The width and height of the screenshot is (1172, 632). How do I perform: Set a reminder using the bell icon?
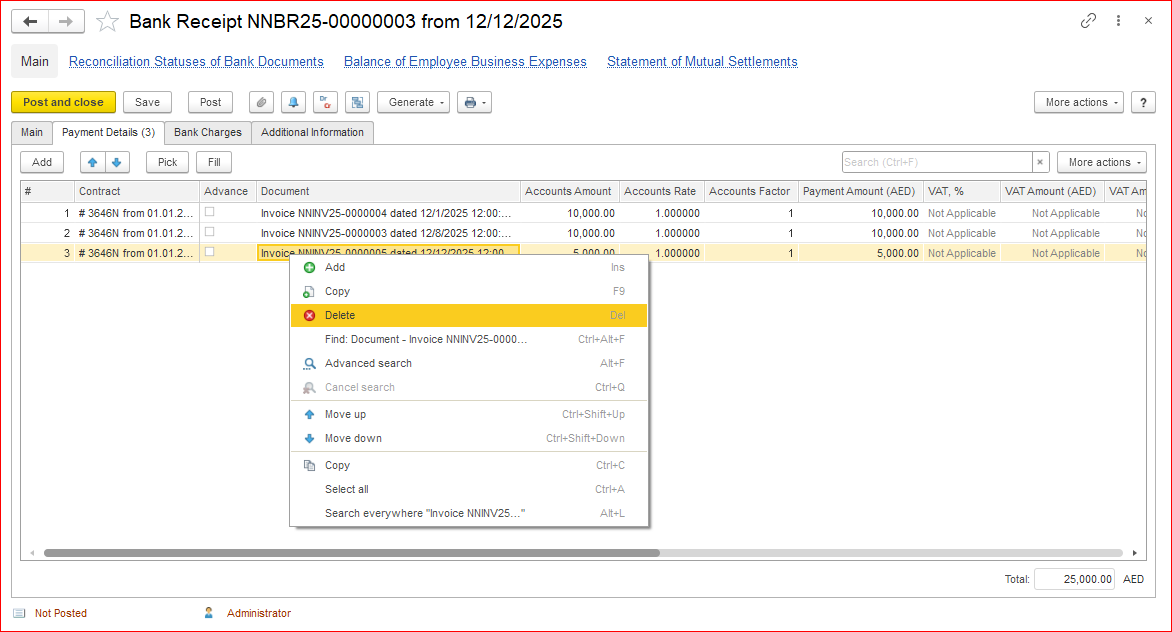(x=293, y=102)
